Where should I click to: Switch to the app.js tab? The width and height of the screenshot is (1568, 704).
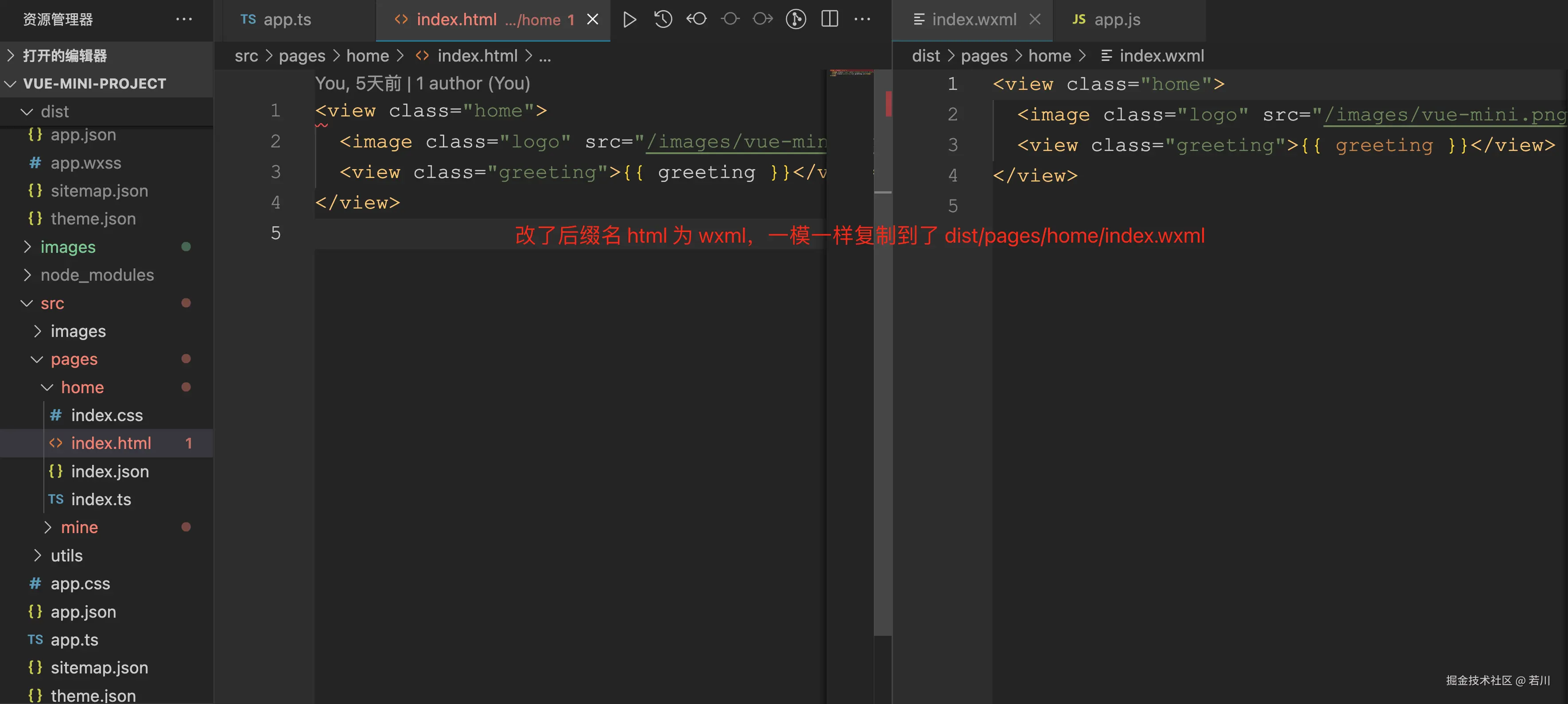[x=1117, y=19]
